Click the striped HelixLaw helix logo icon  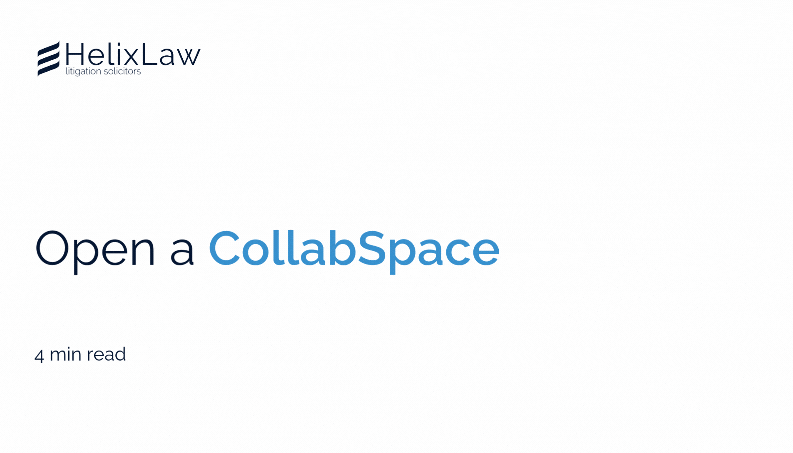49,59
